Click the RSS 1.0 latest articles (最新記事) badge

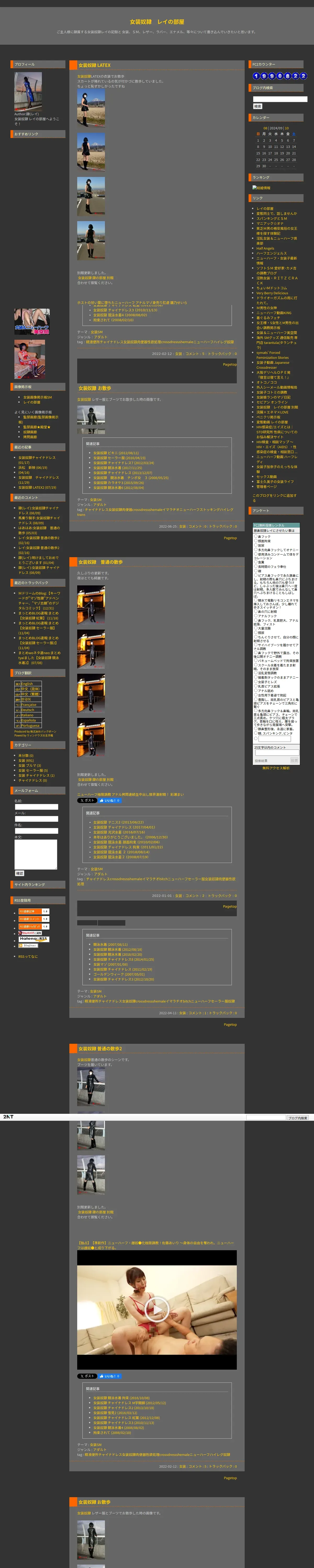click(x=33, y=911)
